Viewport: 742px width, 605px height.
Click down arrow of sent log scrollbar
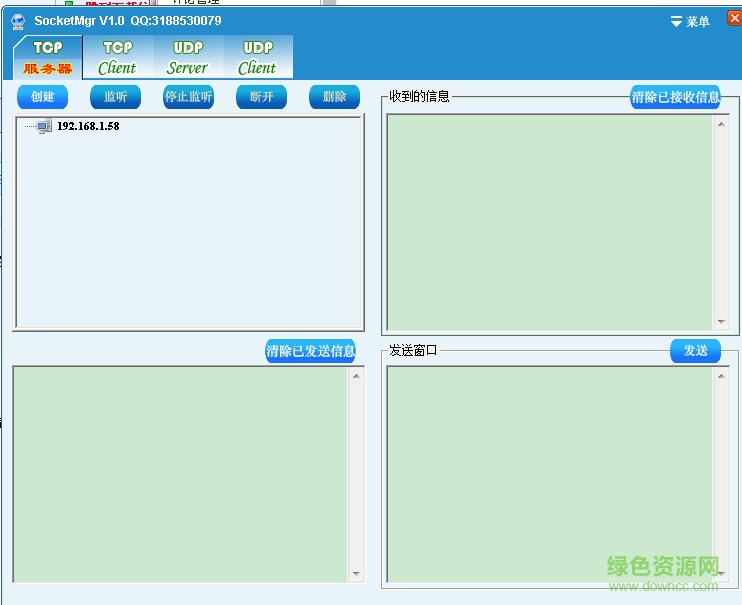[356, 574]
